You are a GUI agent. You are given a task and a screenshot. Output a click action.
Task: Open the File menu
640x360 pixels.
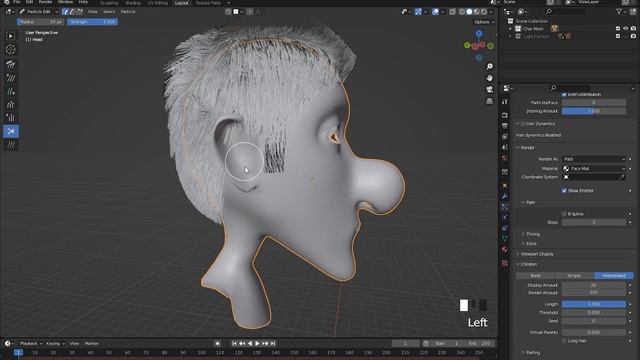point(16,2)
